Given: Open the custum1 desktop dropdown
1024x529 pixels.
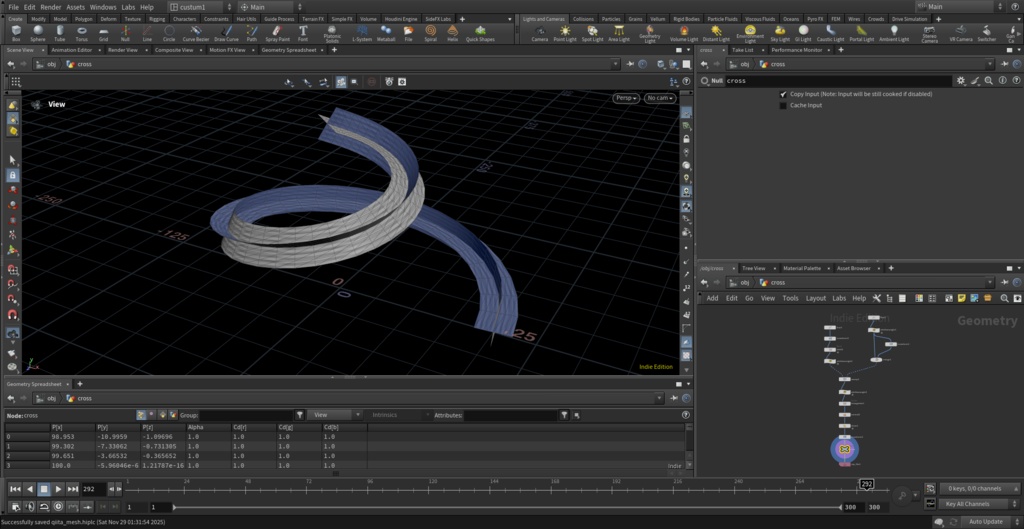Looking at the screenshot, I should coord(199,7).
